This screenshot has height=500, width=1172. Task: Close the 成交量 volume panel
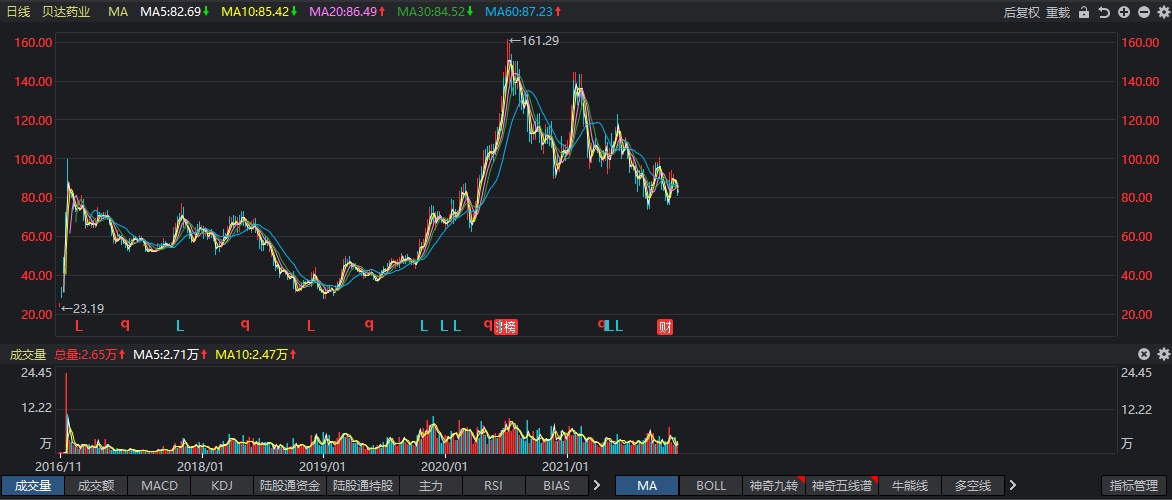1145,354
